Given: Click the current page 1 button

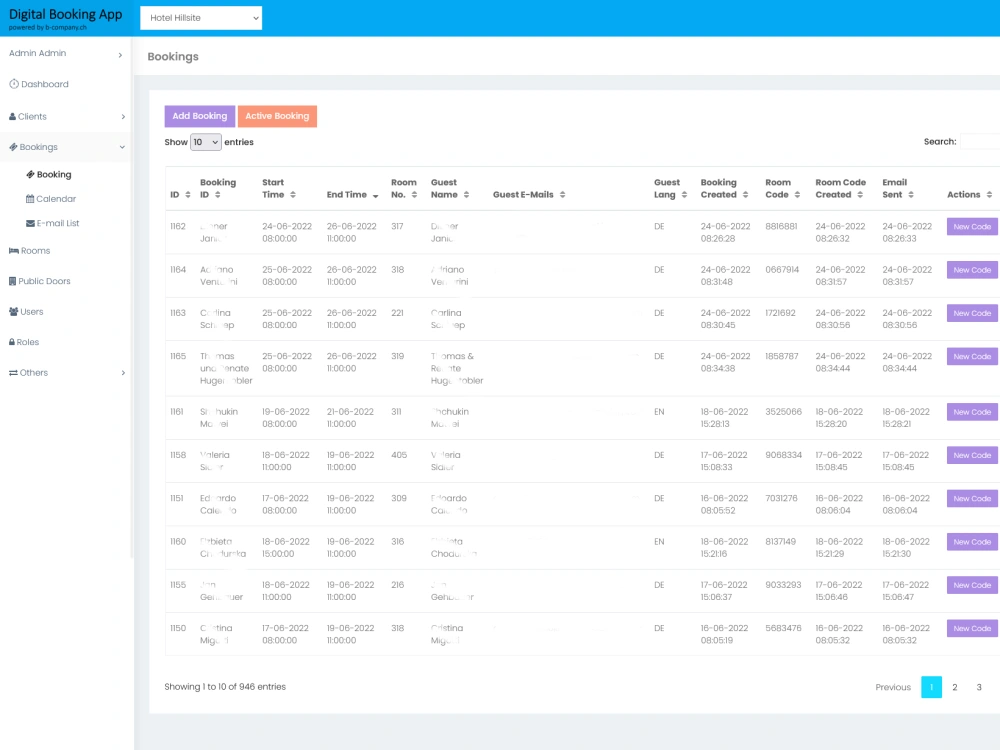Looking at the screenshot, I should click(x=931, y=688).
